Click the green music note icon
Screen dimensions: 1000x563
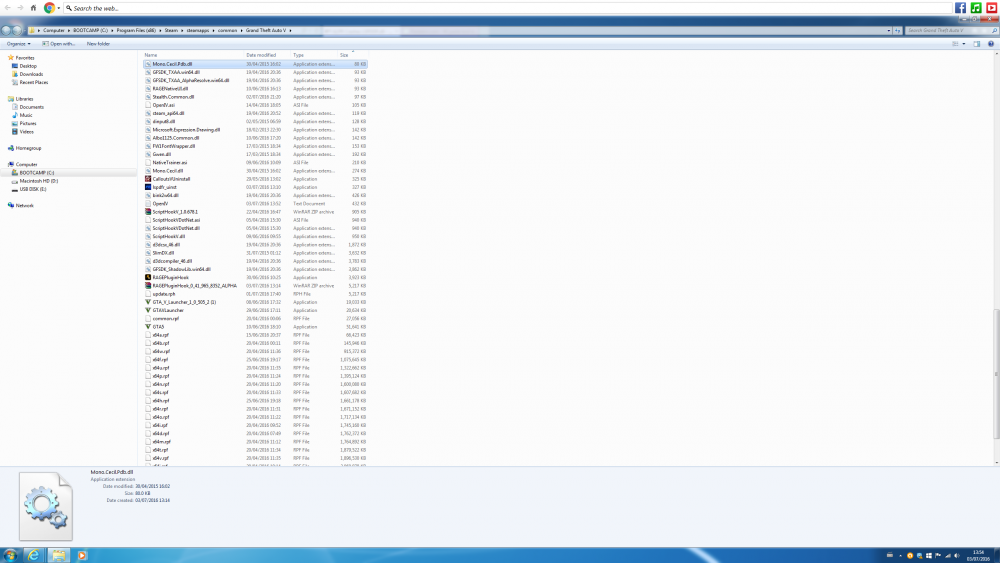coord(976,8)
